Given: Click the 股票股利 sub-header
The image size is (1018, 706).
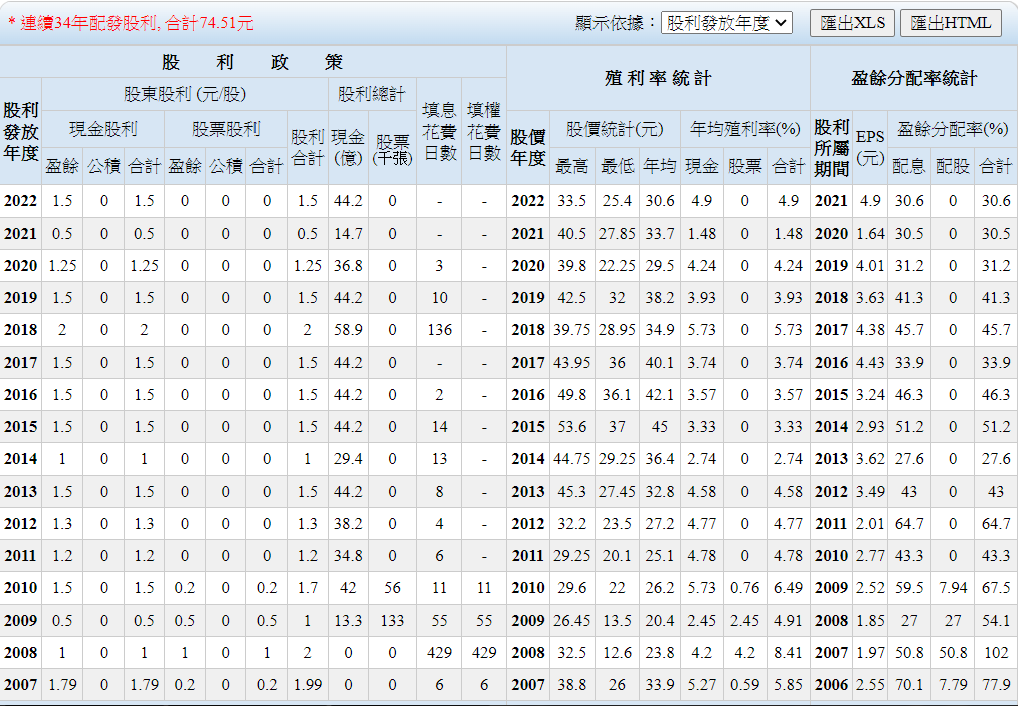Looking at the screenshot, I should (225, 129).
